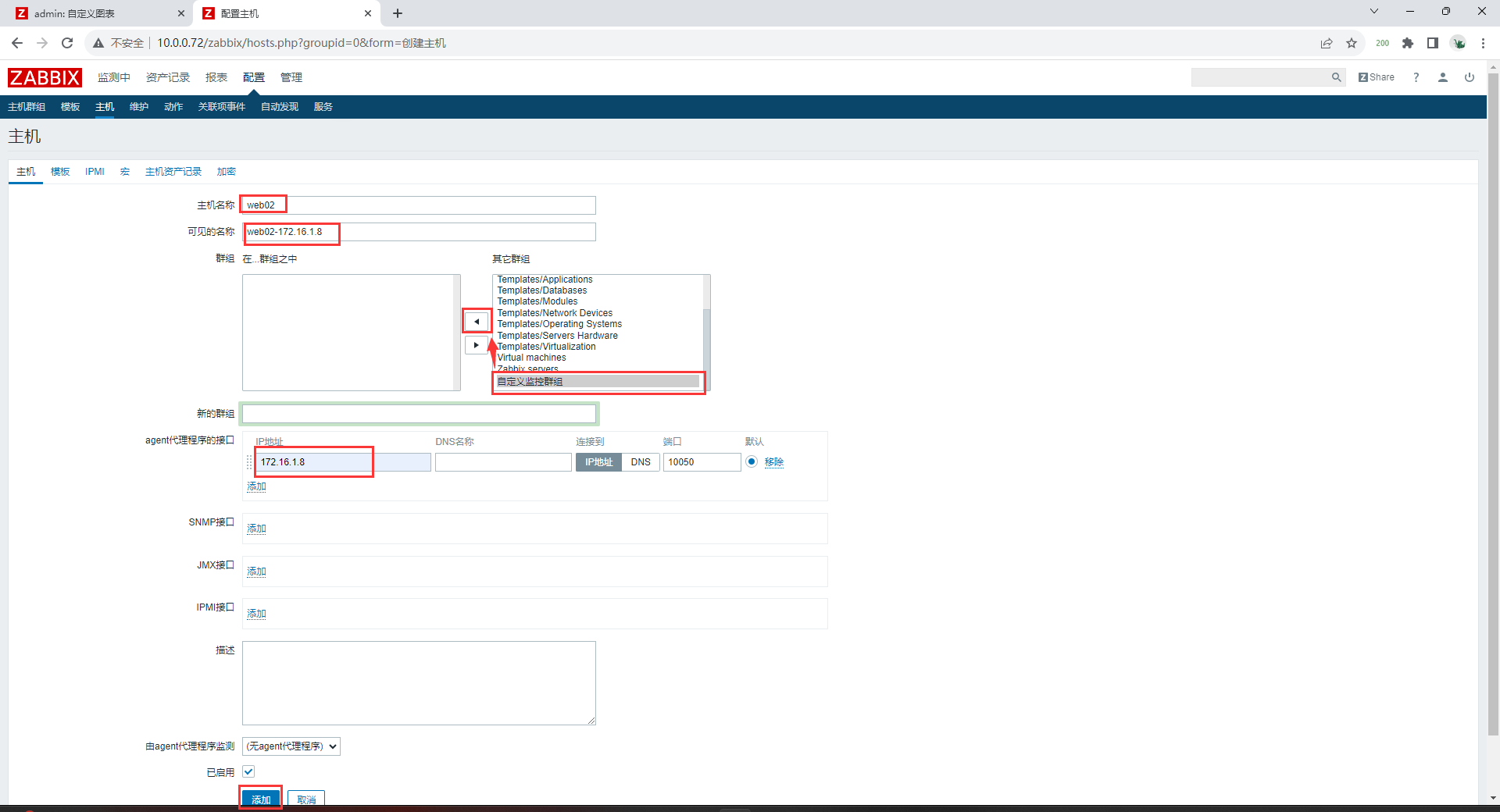Toggle the 已启用 checkbox

(248, 771)
